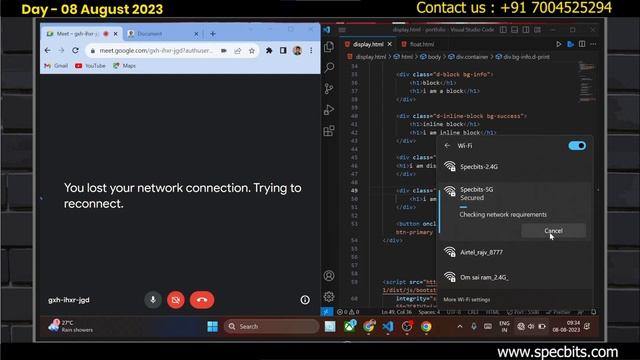Show hidden tray icons chevron
The height and width of the screenshot is (360, 640).
coord(460,327)
